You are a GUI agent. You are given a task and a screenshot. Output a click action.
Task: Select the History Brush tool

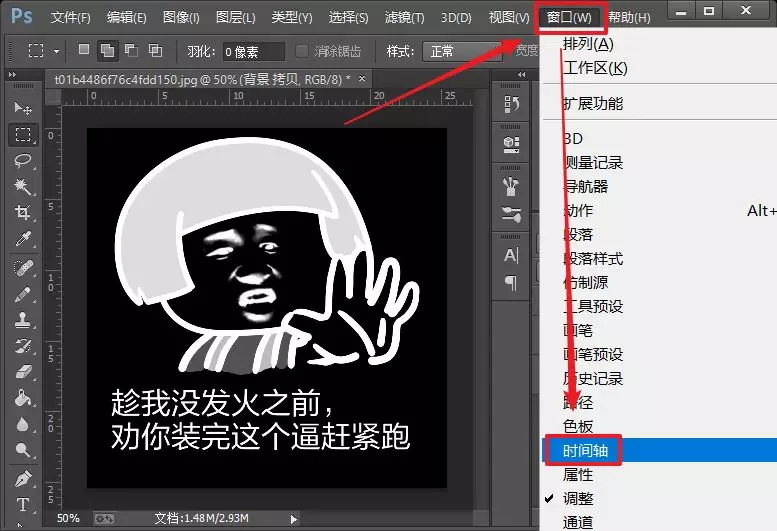coord(22,346)
